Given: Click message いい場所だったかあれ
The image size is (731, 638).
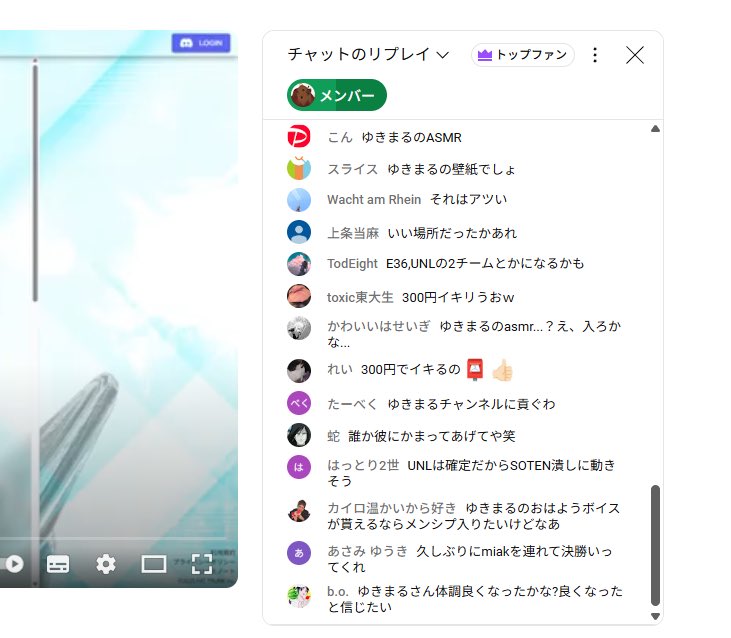Looking at the screenshot, I should [x=452, y=233].
